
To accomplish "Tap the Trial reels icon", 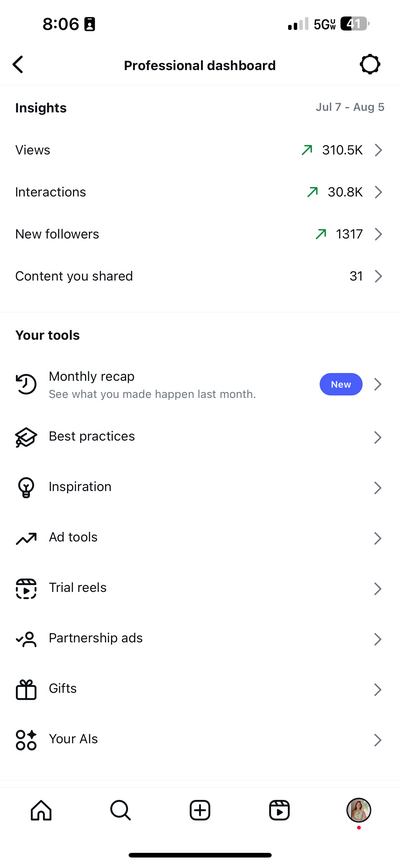I will click(x=26, y=589).
